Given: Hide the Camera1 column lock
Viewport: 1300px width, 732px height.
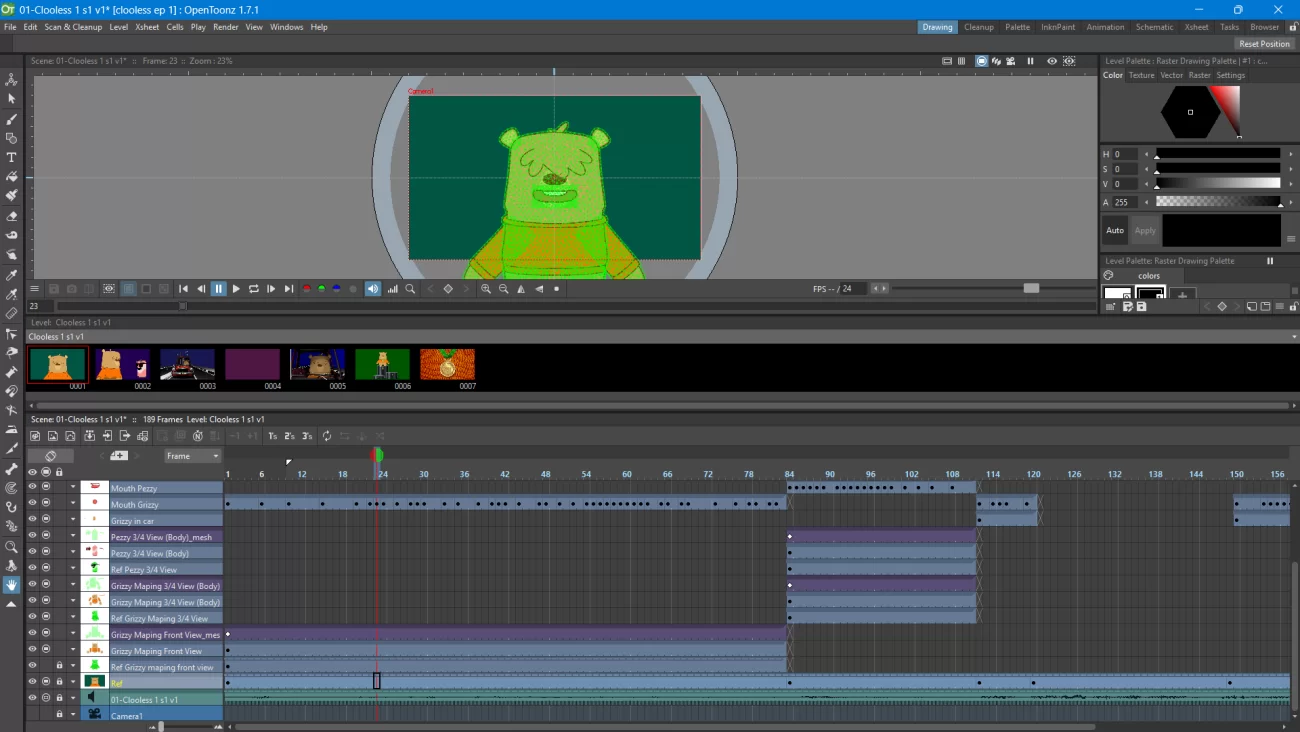Looking at the screenshot, I should click(59, 714).
